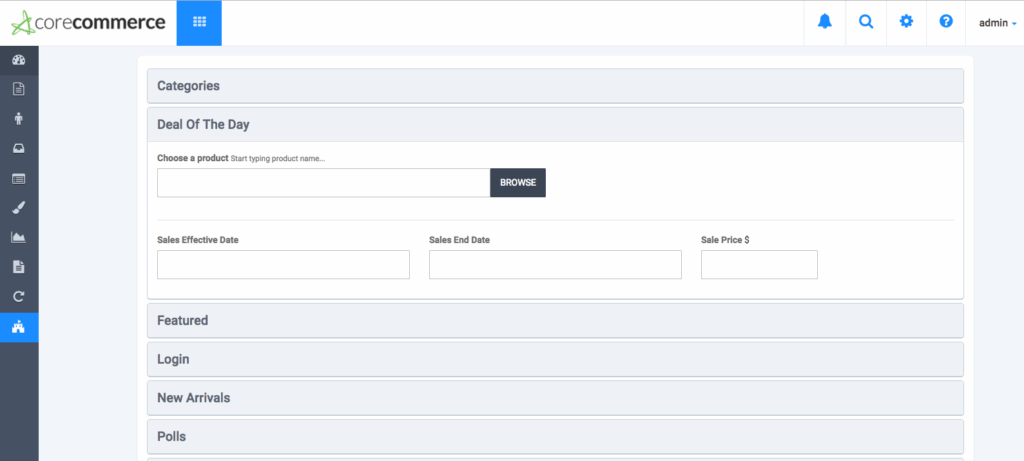Select the paintbrush design icon
The height and width of the screenshot is (461, 1024).
coord(19,208)
